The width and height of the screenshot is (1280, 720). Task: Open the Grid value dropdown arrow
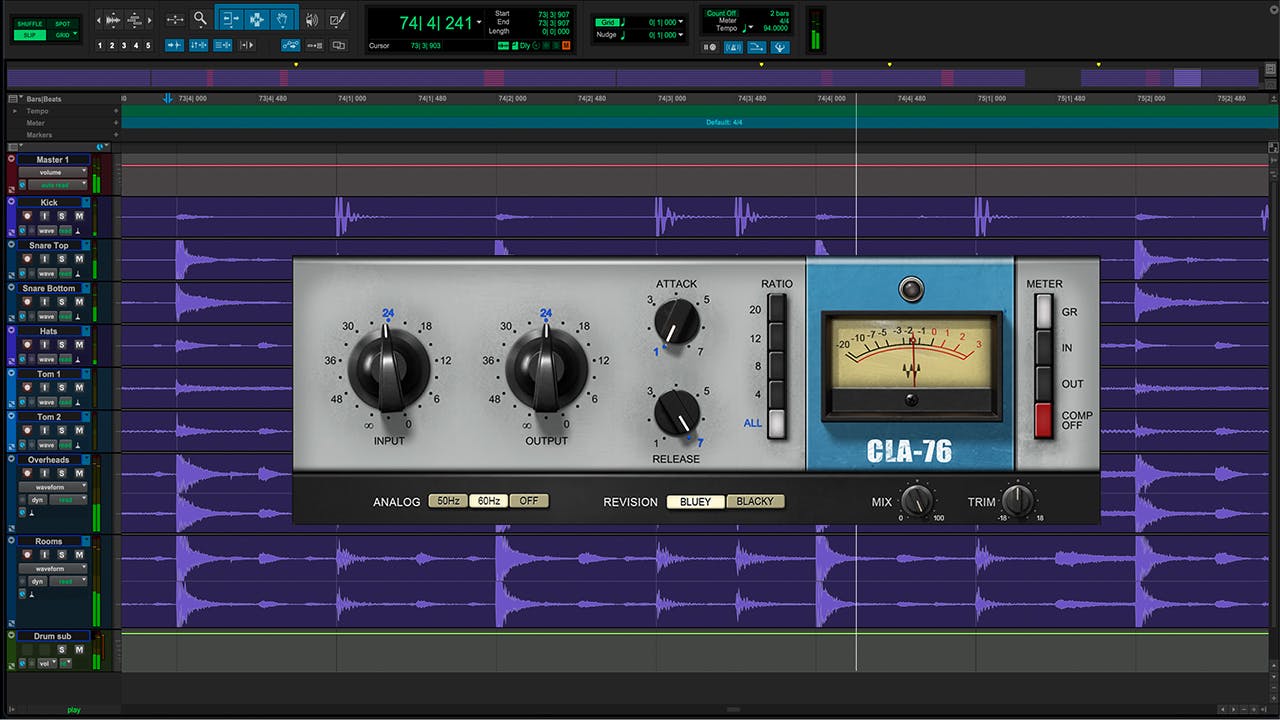[682, 22]
